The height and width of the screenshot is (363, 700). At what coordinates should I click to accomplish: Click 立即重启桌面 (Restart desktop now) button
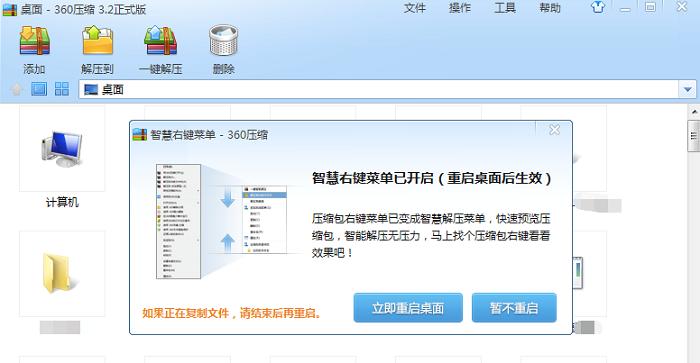(x=408, y=308)
